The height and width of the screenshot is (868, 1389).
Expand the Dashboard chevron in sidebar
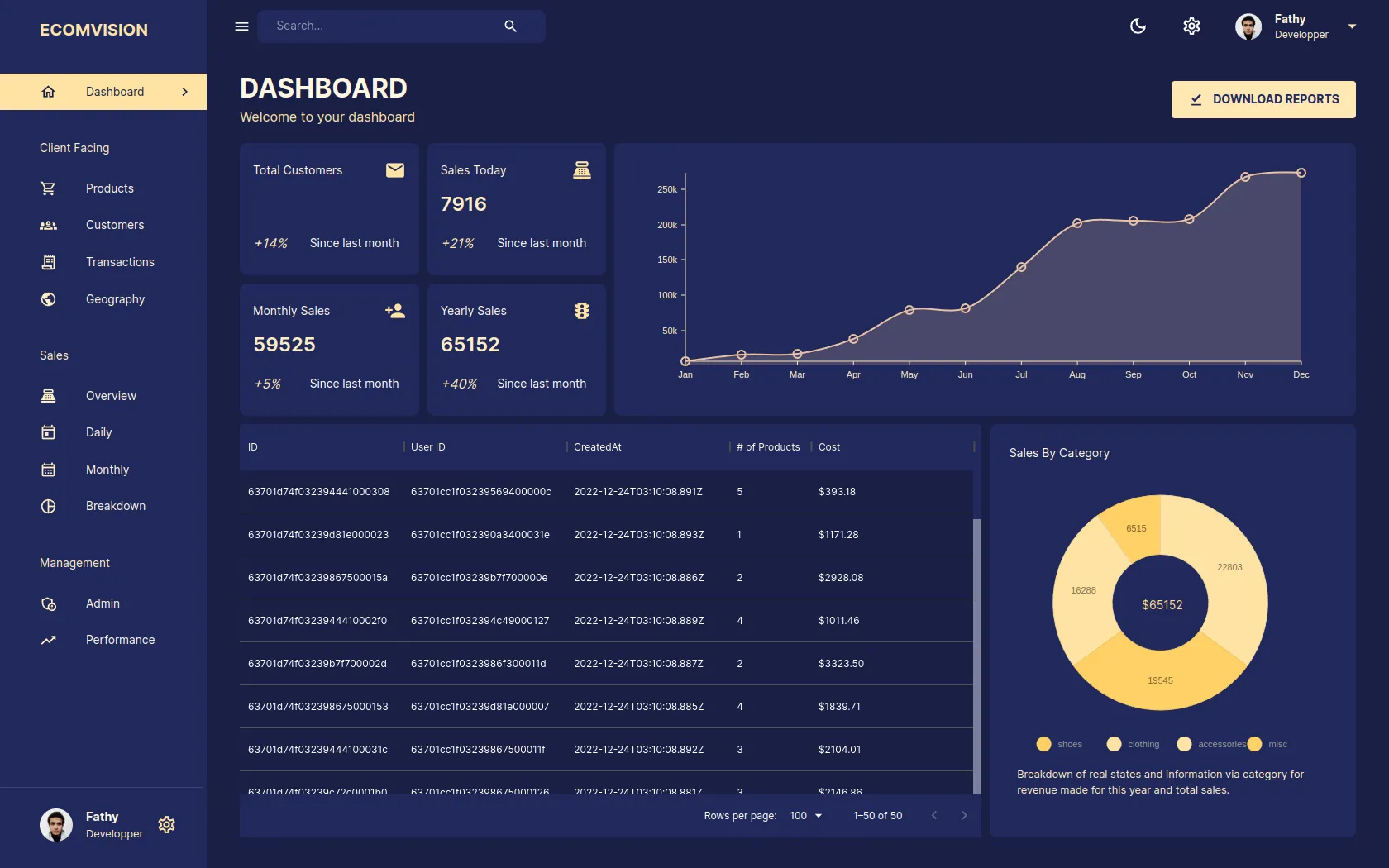coord(184,92)
